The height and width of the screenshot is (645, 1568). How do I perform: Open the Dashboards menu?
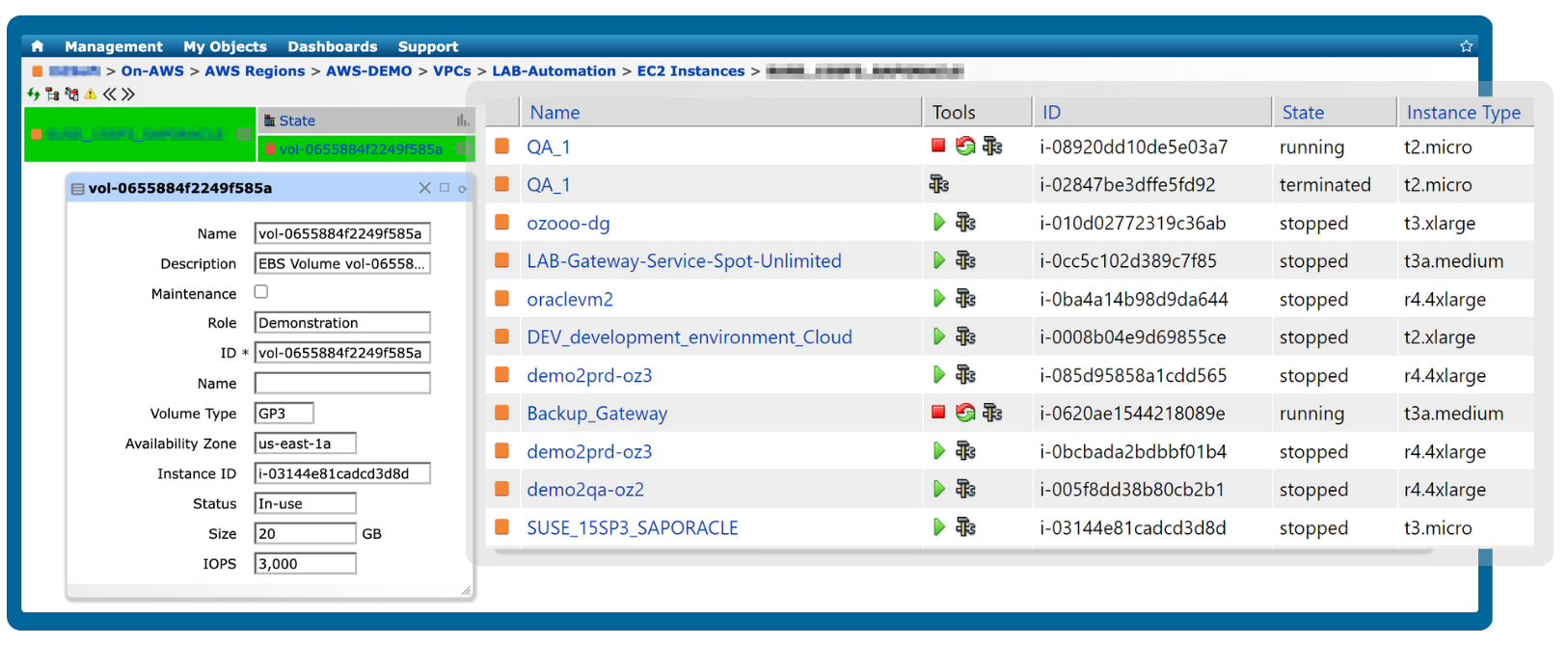(x=332, y=46)
